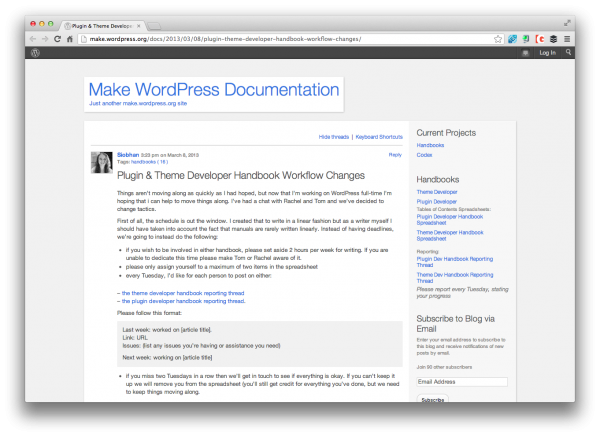Image resolution: width=600 pixels, height=437 pixels.
Task: Open Plugin Developer sidebar link
Action: tap(436, 201)
